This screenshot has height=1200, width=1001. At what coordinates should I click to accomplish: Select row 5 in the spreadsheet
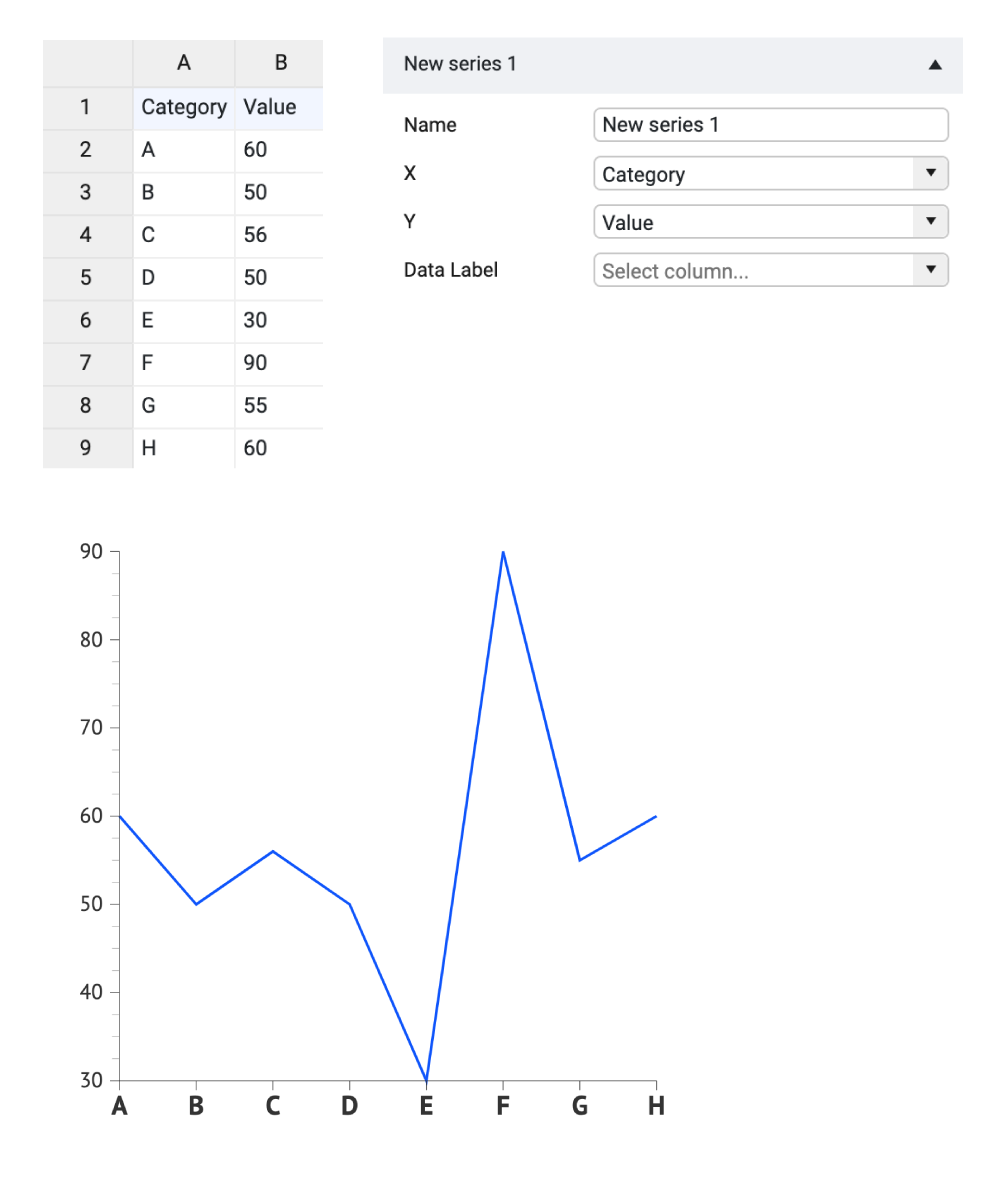pyautogui.click(x=86, y=277)
